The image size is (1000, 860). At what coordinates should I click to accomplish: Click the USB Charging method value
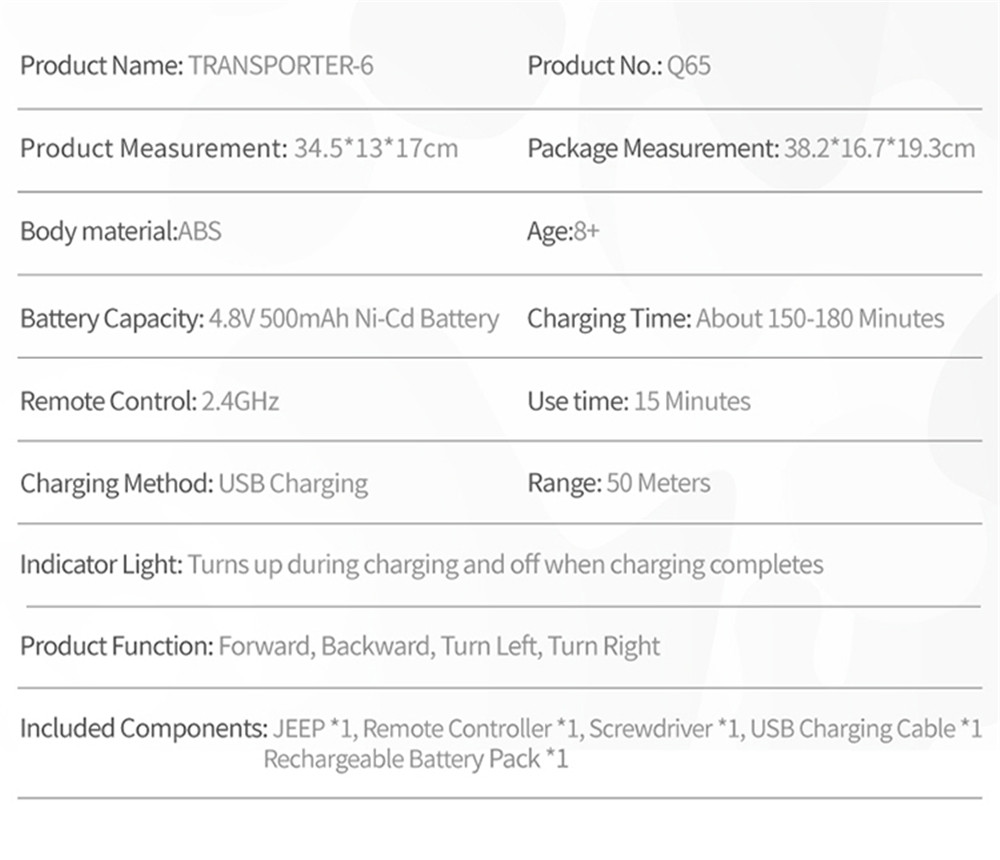click(x=293, y=484)
